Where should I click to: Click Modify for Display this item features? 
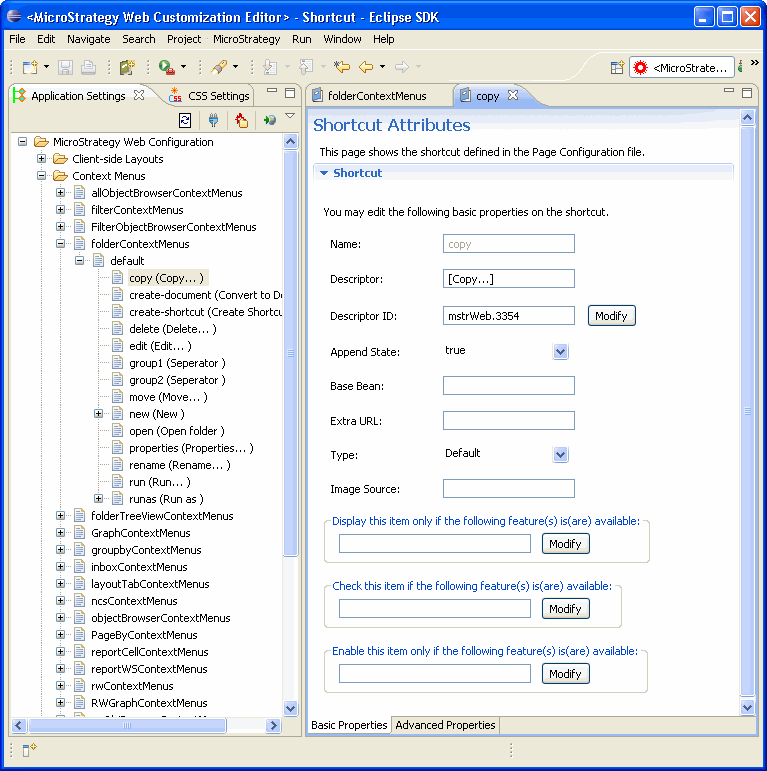click(565, 544)
